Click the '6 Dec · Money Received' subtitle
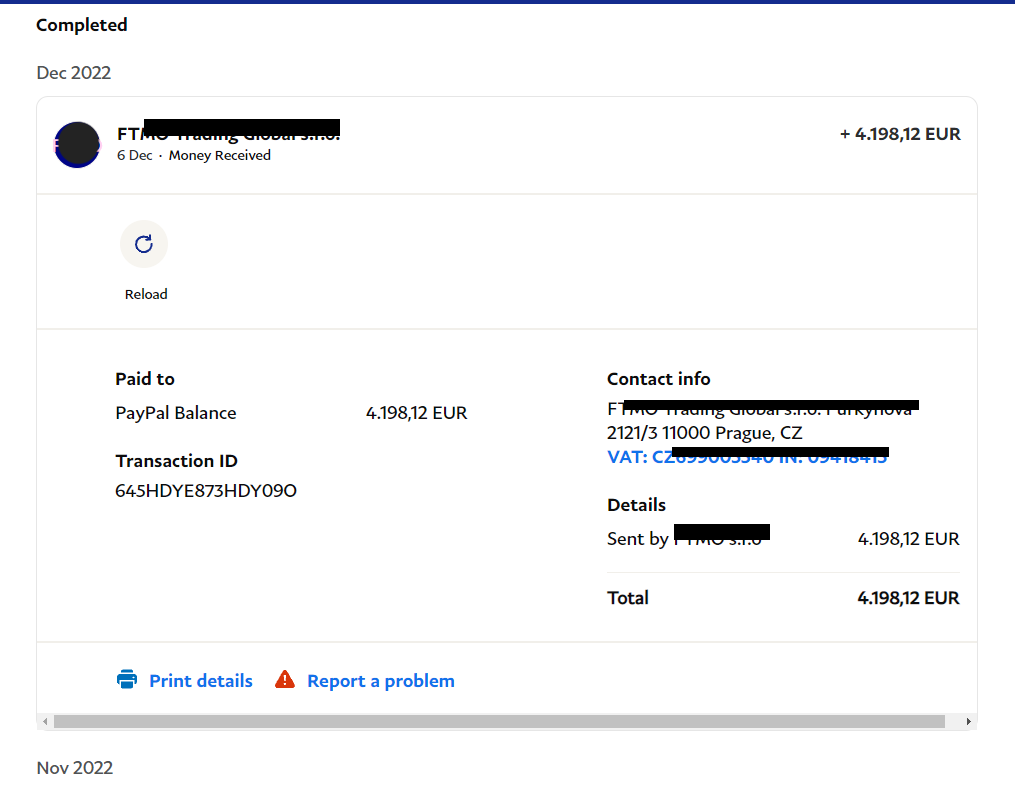Screen dimensions: 1015x789 [x=194, y=155]
